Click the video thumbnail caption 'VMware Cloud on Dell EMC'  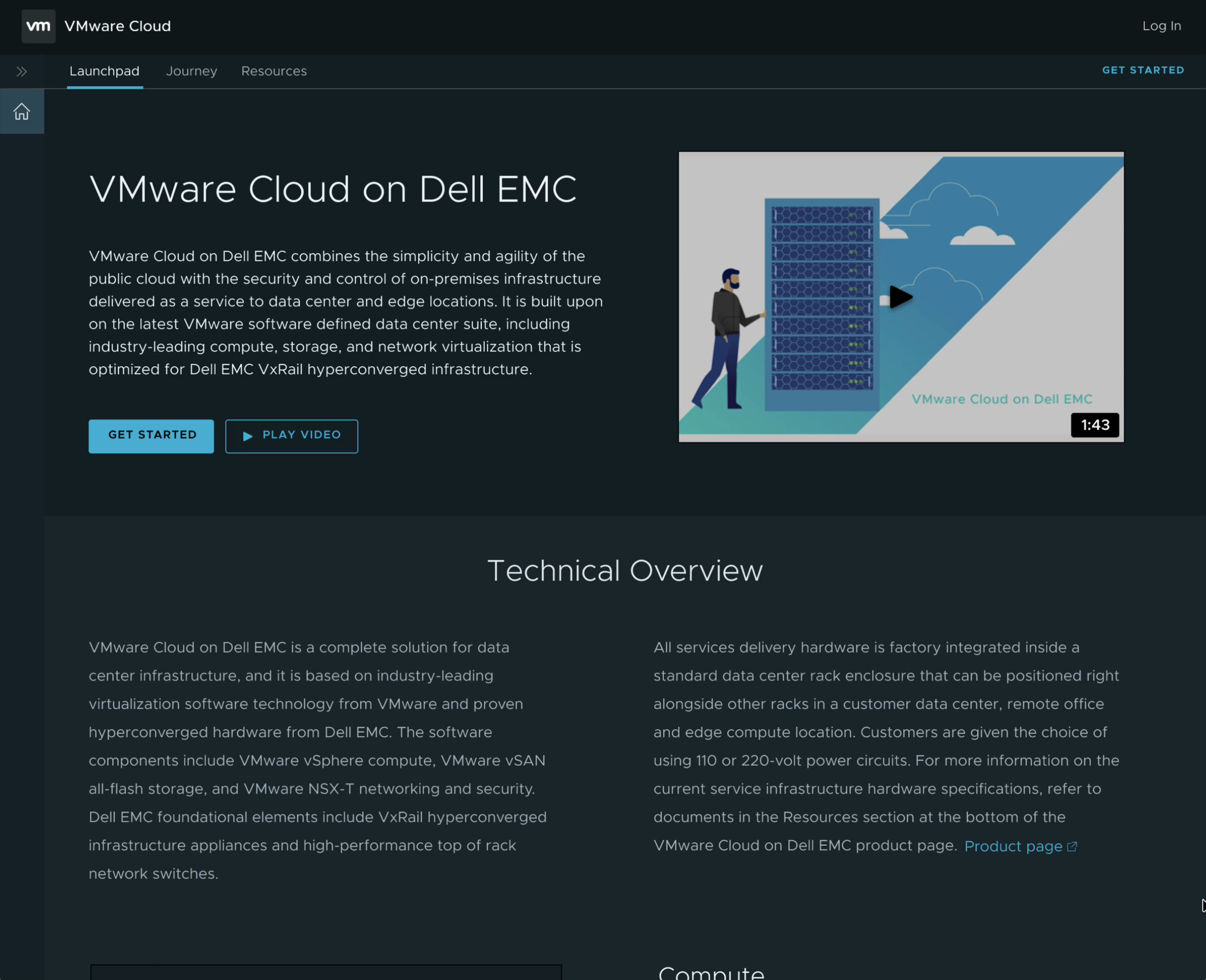[1002, 399]
